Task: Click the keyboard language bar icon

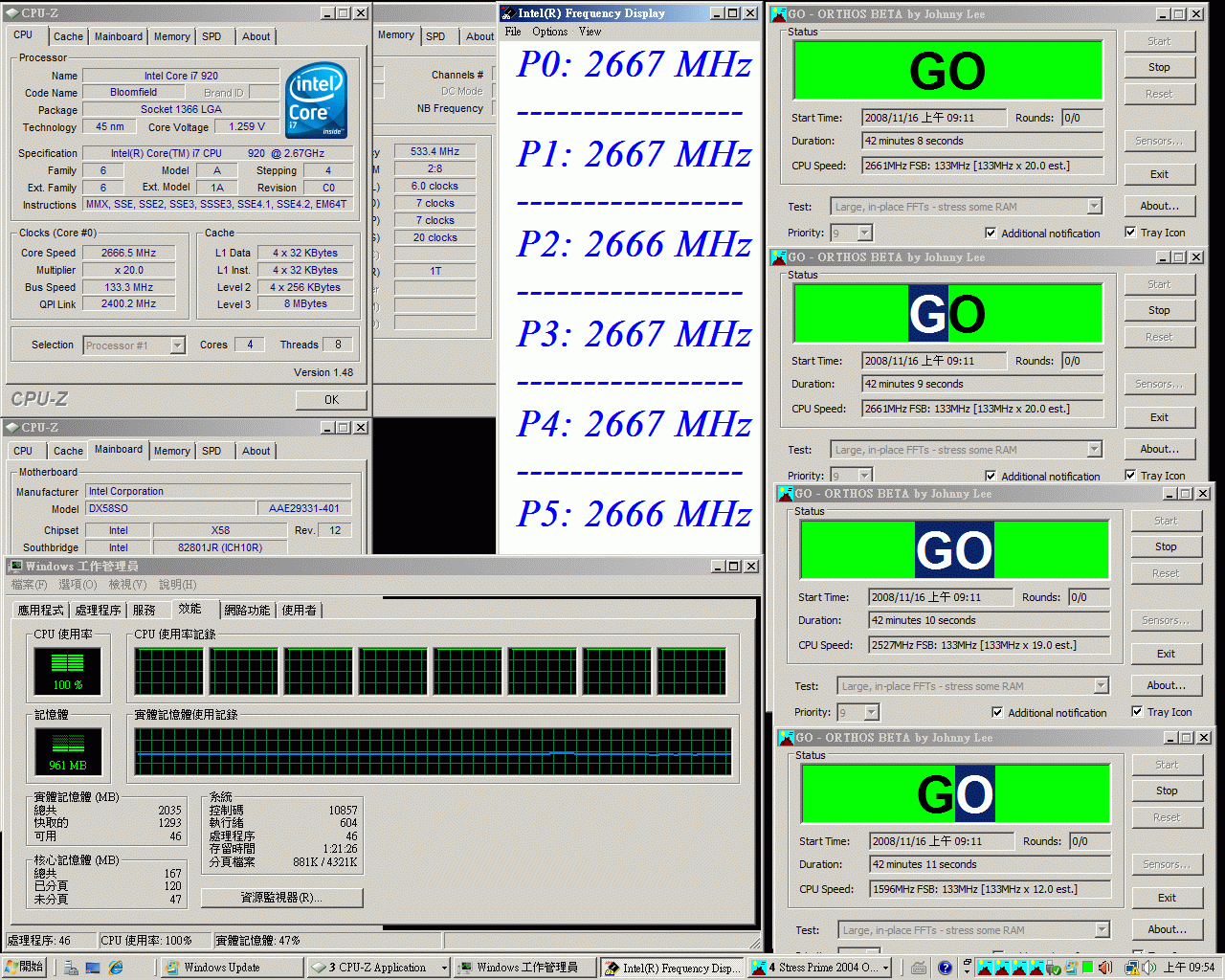Action: pos(919,968)
